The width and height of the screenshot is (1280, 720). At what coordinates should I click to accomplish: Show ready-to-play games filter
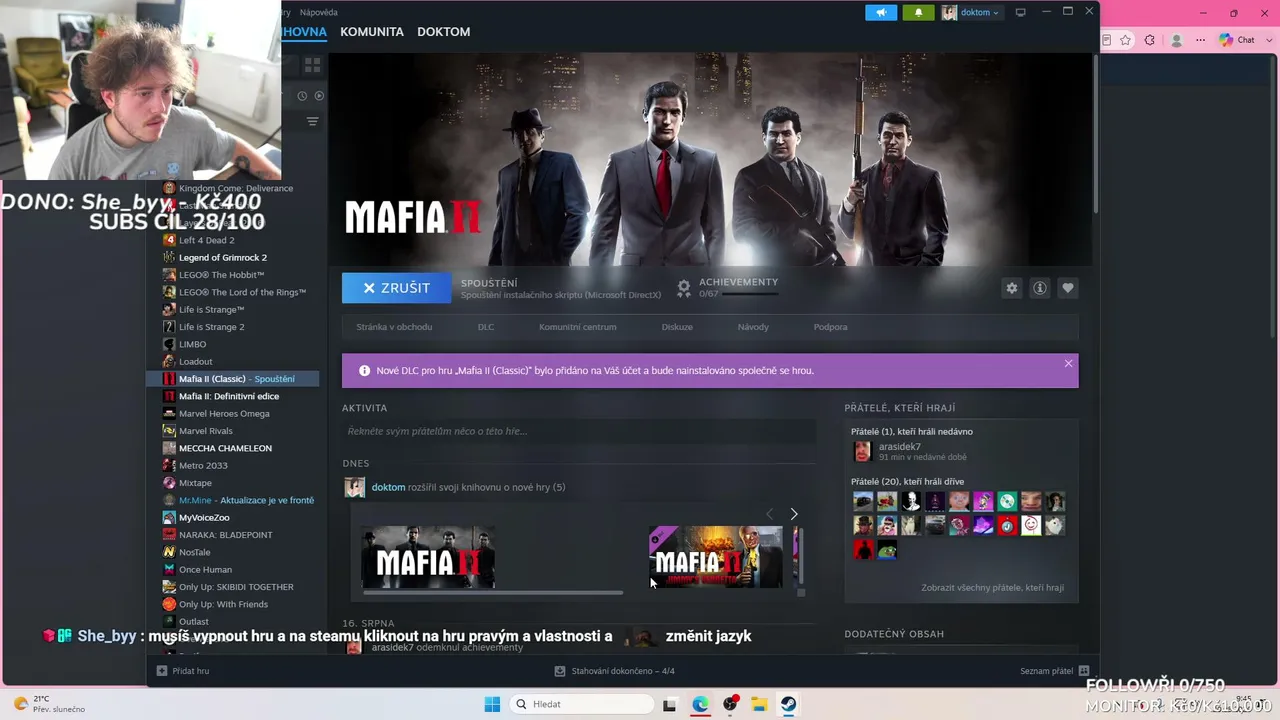click(x=319, y=96)
